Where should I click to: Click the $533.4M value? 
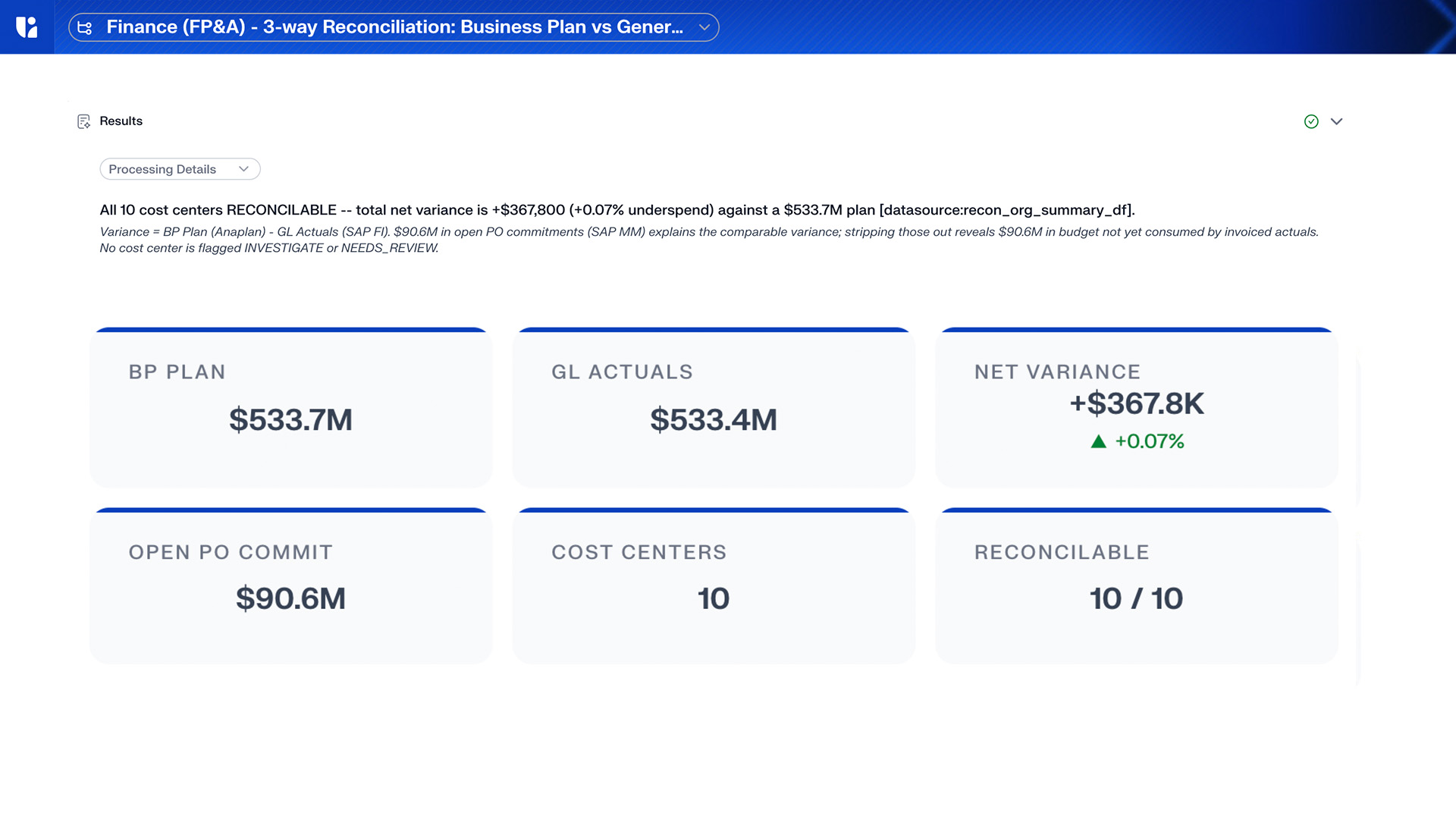pyautogui.click(x=714, y=419)
